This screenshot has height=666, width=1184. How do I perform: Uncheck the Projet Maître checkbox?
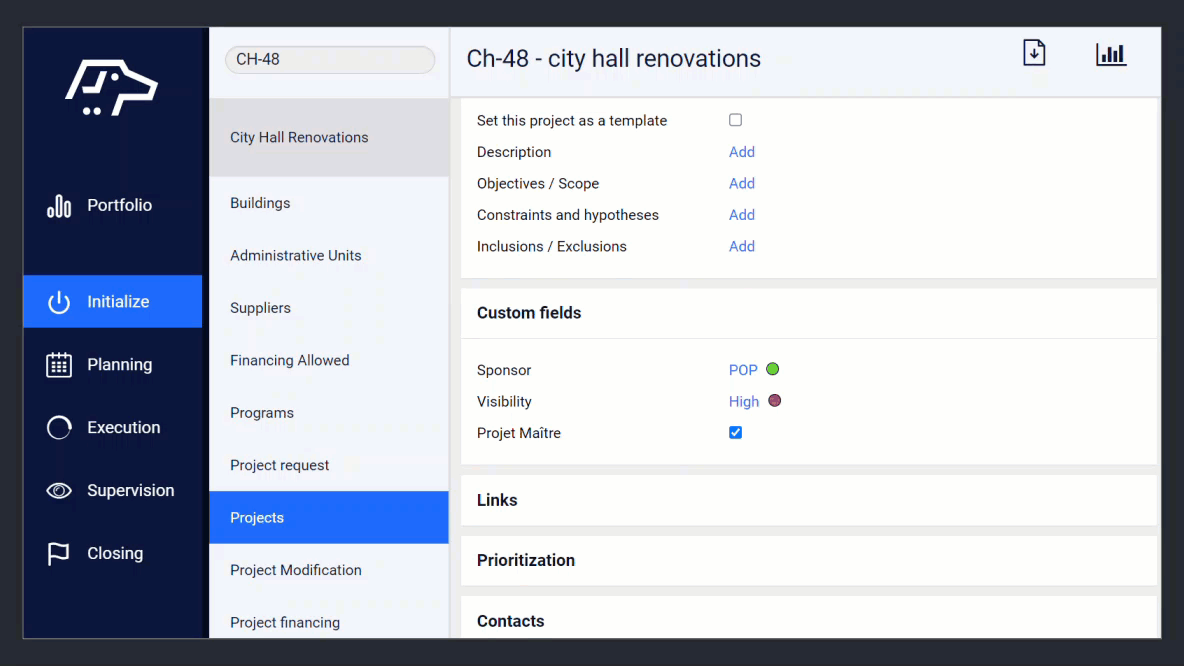735,432
